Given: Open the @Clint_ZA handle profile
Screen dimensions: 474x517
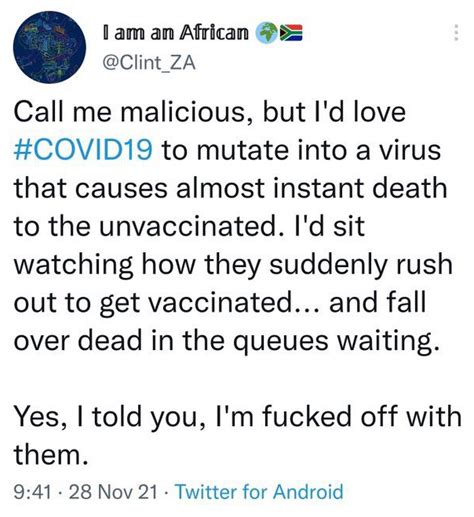Looking at the screenshot, I should [x=149, y=62].
